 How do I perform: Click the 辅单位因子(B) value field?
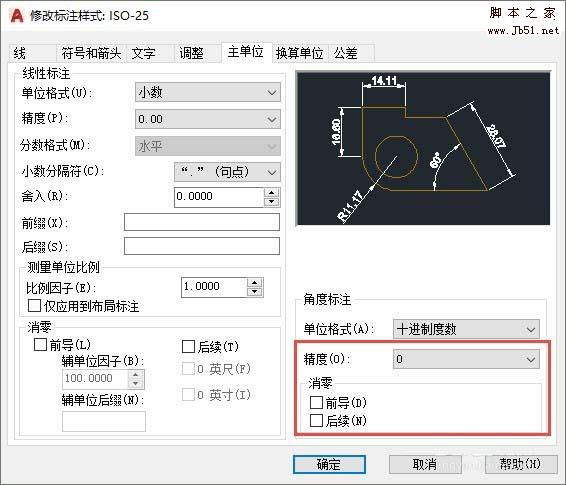point(95,379)
